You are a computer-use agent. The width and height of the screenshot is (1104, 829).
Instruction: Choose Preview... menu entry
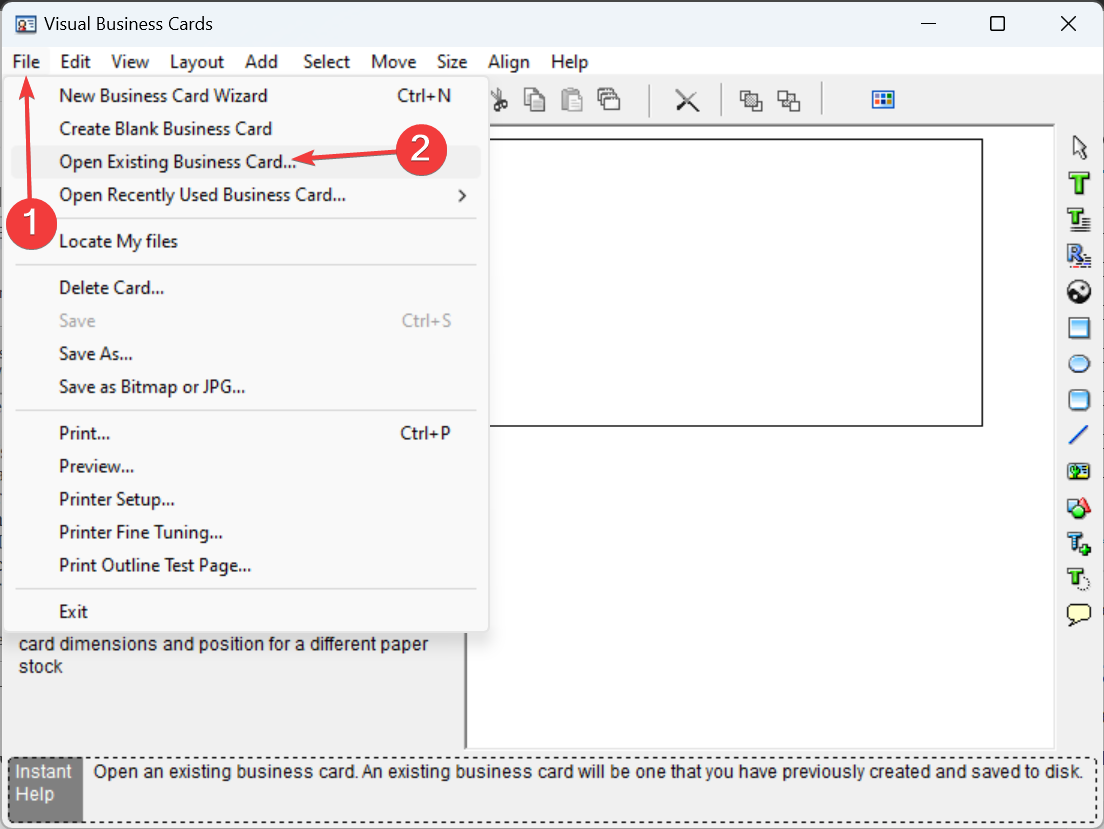pos(246,467)
